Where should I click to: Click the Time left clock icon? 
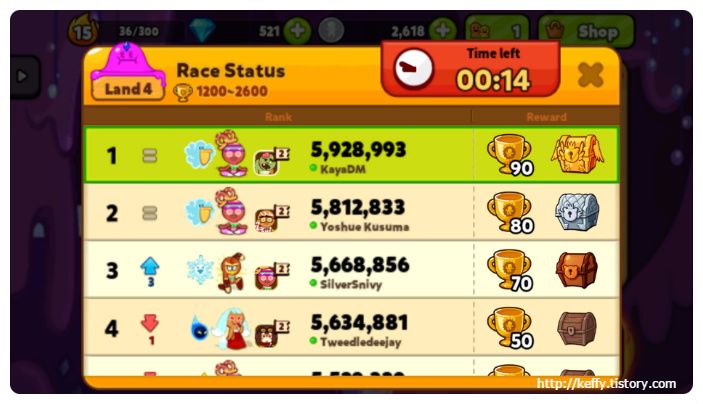(413, 69)
